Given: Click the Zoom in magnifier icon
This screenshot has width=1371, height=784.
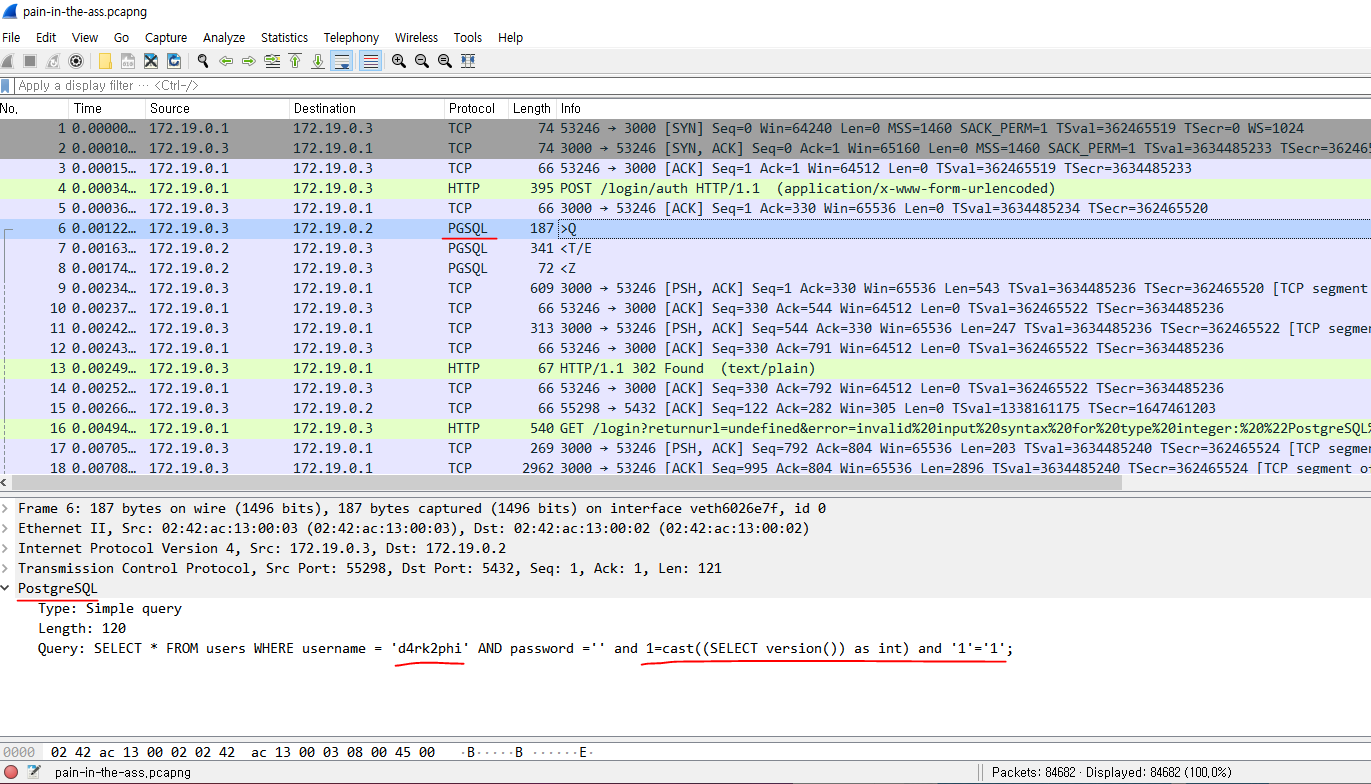Looking at the screenshot, I should (399, 61).
